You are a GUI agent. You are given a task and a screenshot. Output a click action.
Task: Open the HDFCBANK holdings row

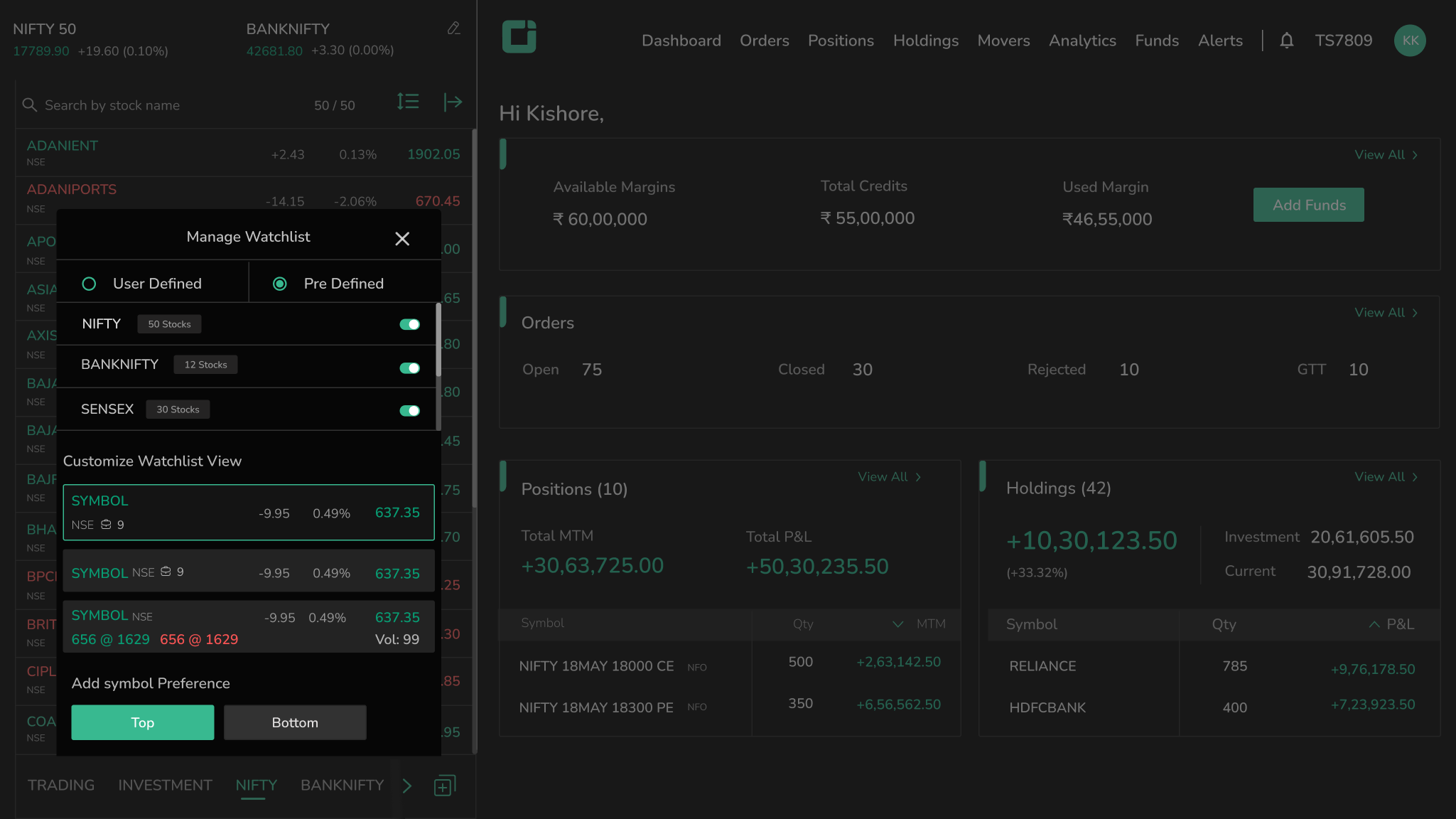tap(1212, 707)
